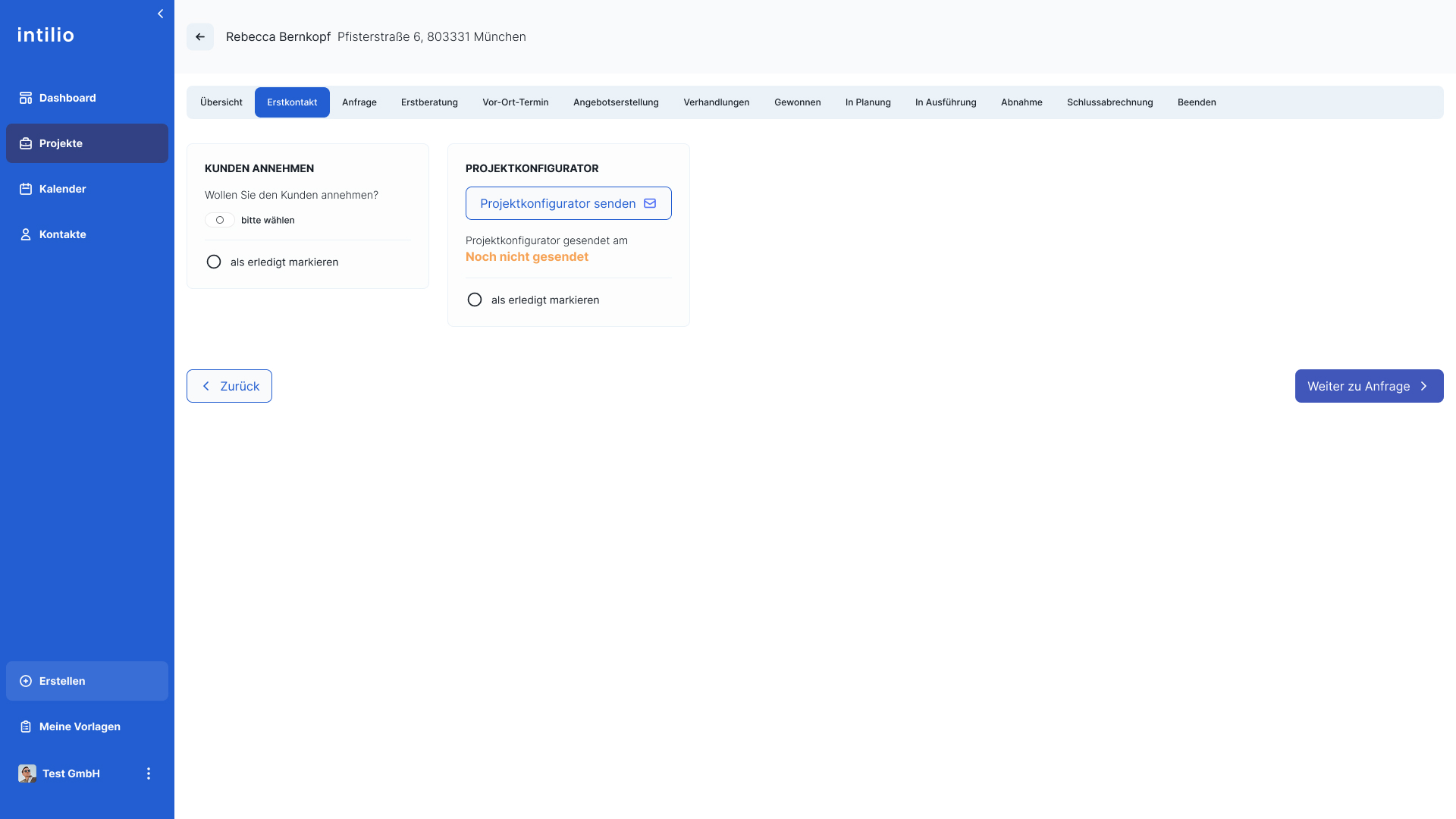1456x819 pixels.
Task: Select the Schlussabrechnung tab
Action: (x=1109, y=102)
